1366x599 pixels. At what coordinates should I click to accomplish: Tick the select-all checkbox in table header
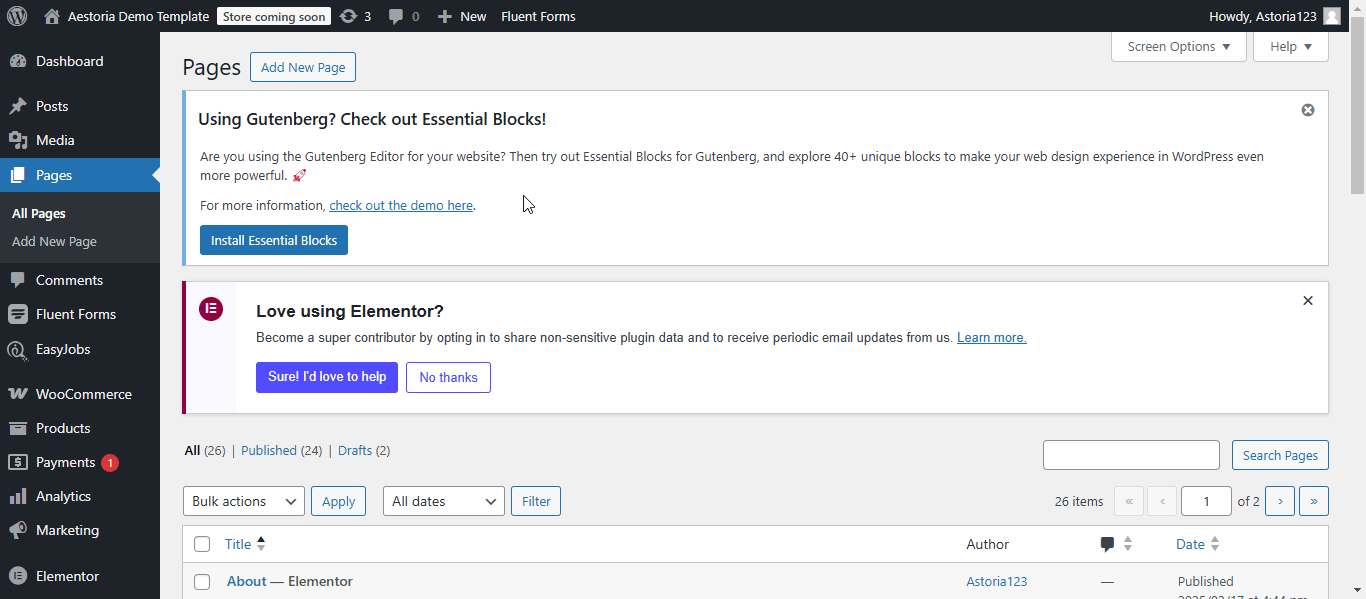202,544
